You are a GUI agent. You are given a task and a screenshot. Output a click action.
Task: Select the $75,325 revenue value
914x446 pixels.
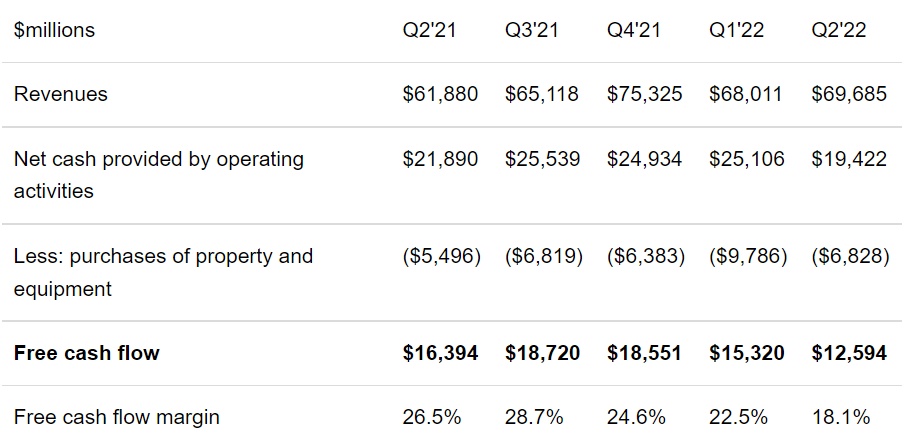(645, 94)
